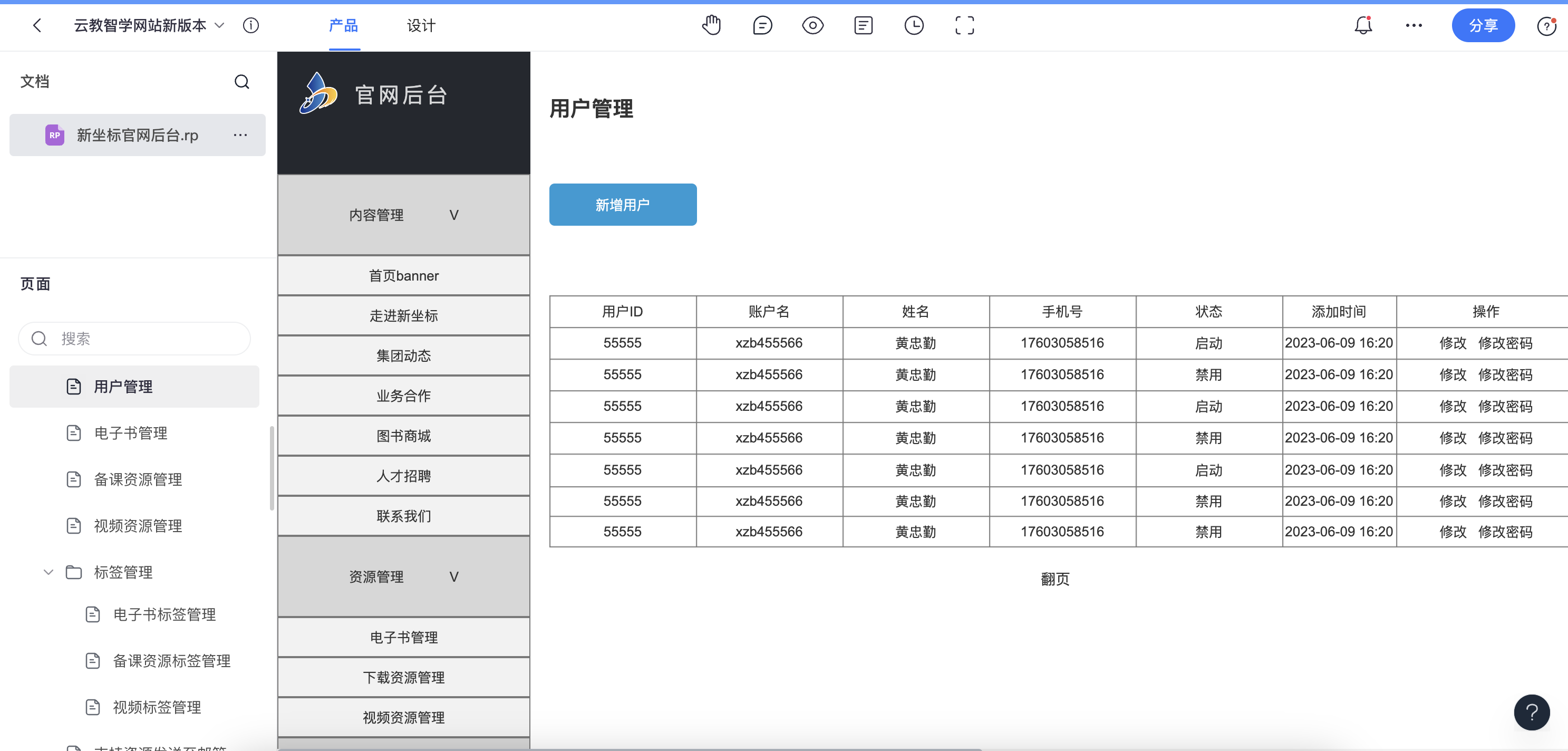Open the project info icon
This screenshot has height=751, width=1568.
[x=251, y=26]
